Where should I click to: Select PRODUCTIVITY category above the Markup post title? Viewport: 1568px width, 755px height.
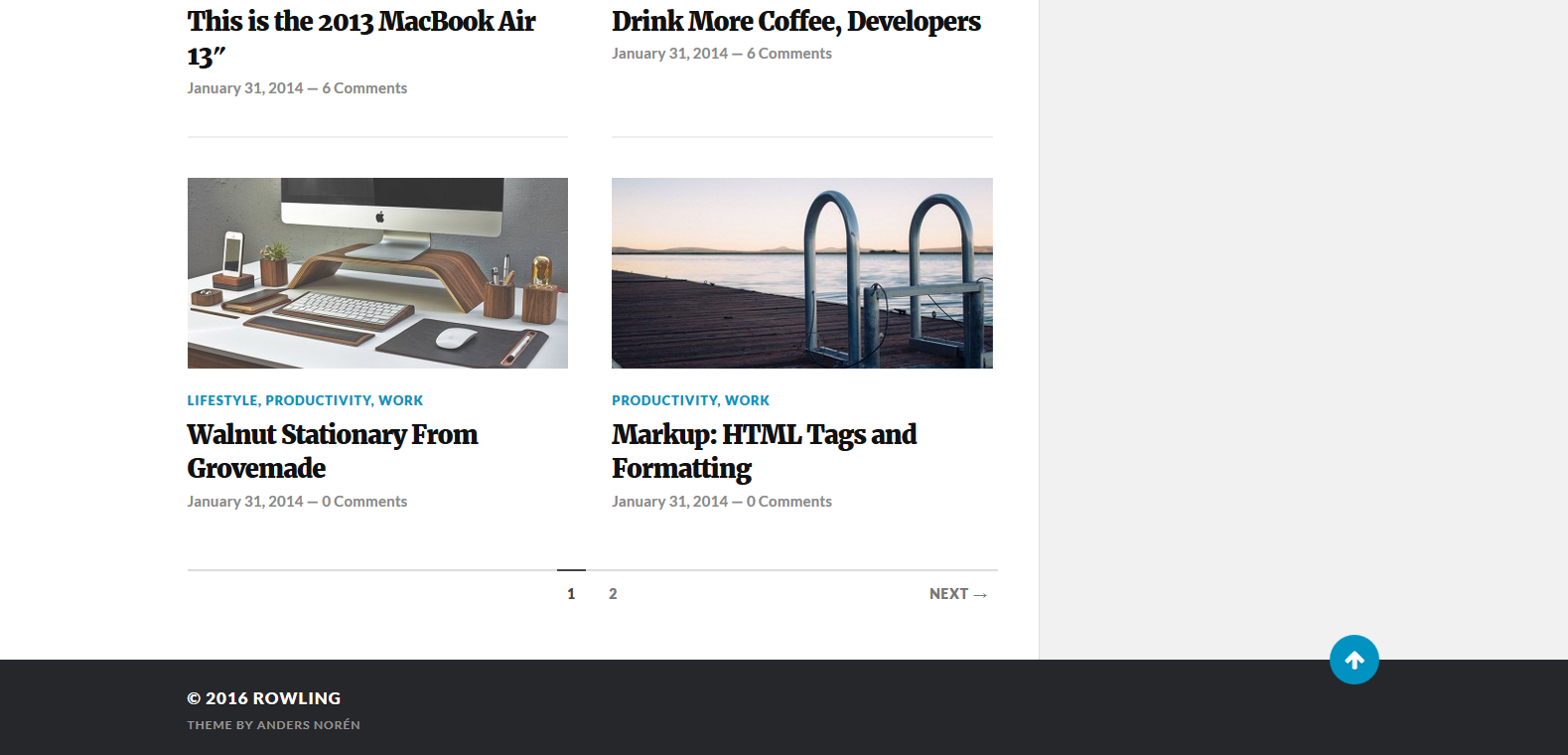click(x=664, y=400)
